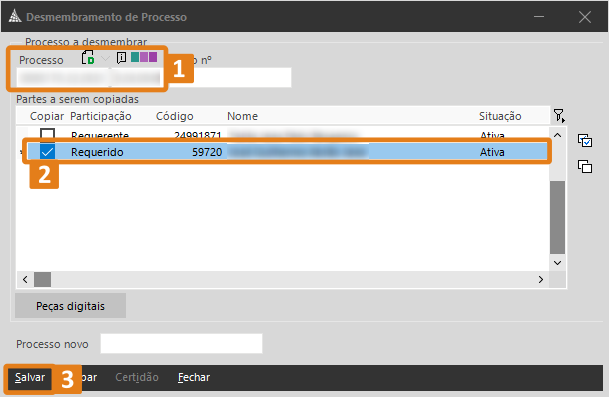The height and width of the screenshot is (397, 609).
Task: Click the green color tag square
Action: pos(135,57)
